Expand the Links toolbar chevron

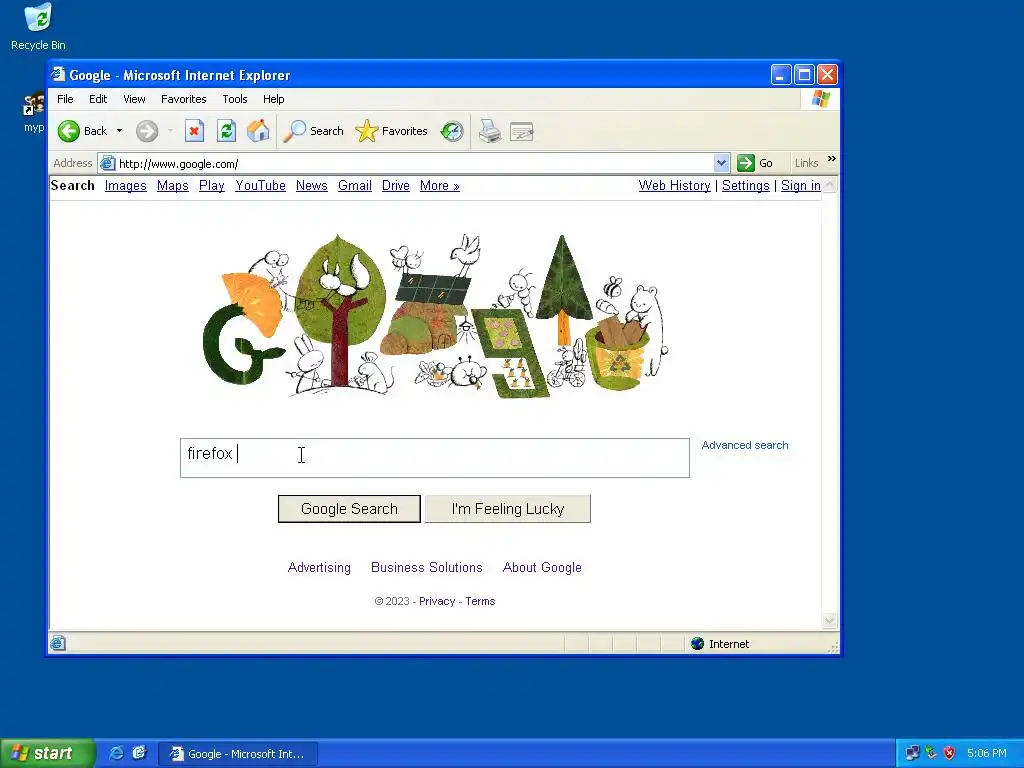tap(831, 159)
